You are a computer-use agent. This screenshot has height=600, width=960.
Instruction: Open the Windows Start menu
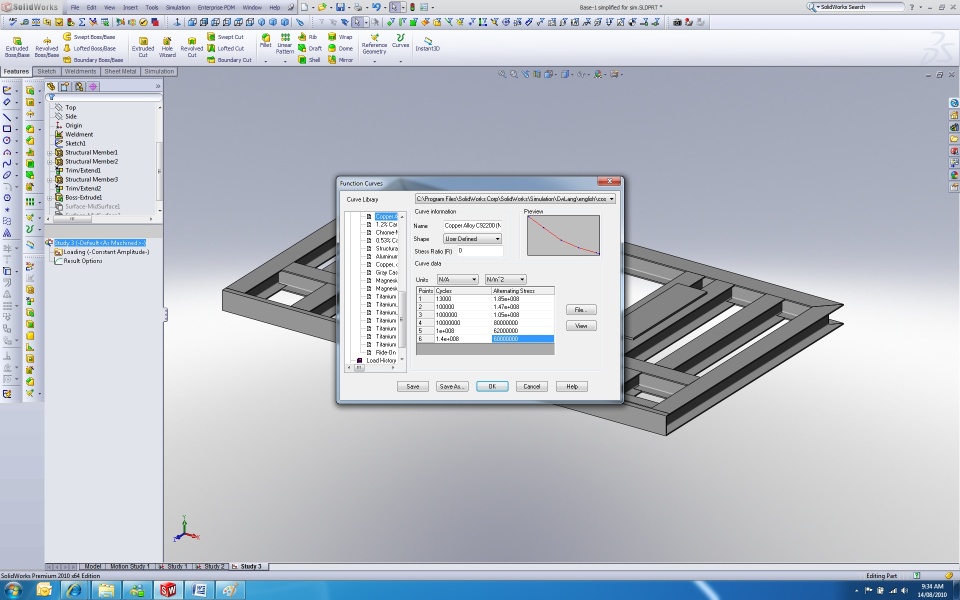pos(13,590)
